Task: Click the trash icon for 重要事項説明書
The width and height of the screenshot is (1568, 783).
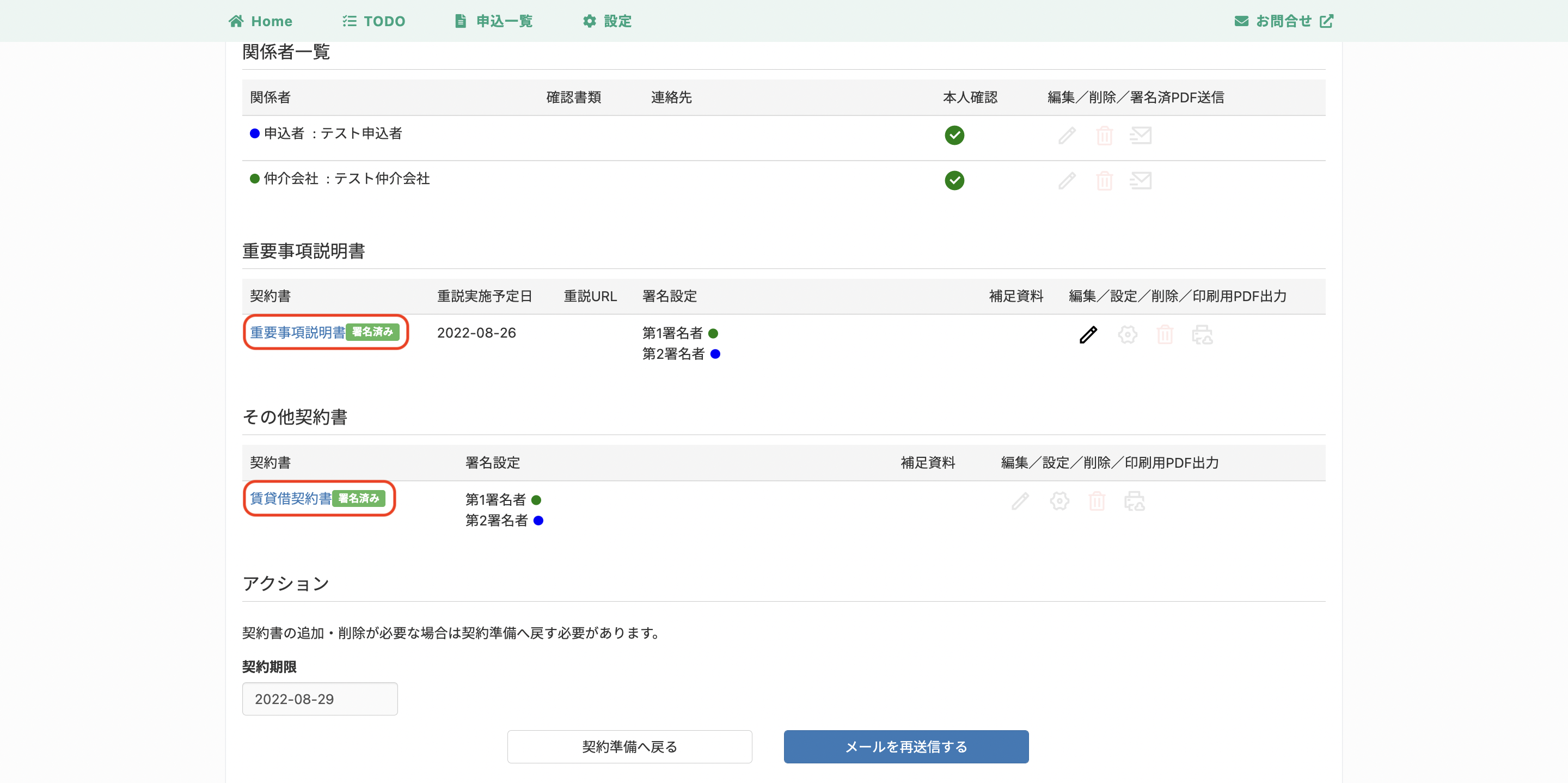Action: point(1165,334)
